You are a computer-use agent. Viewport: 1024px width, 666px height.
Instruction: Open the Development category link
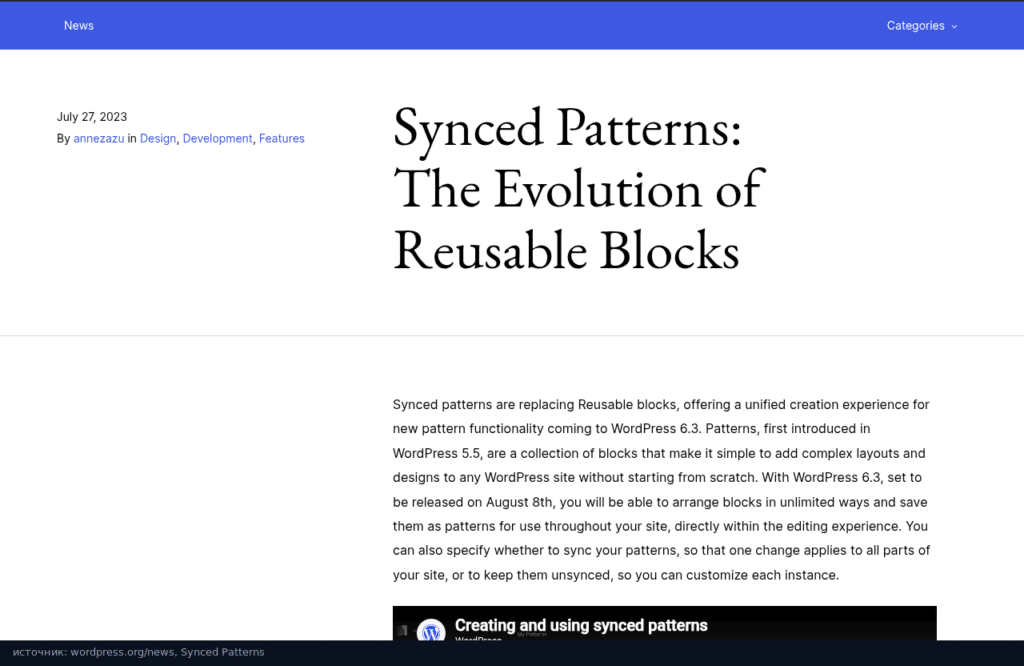pos(217,138)
